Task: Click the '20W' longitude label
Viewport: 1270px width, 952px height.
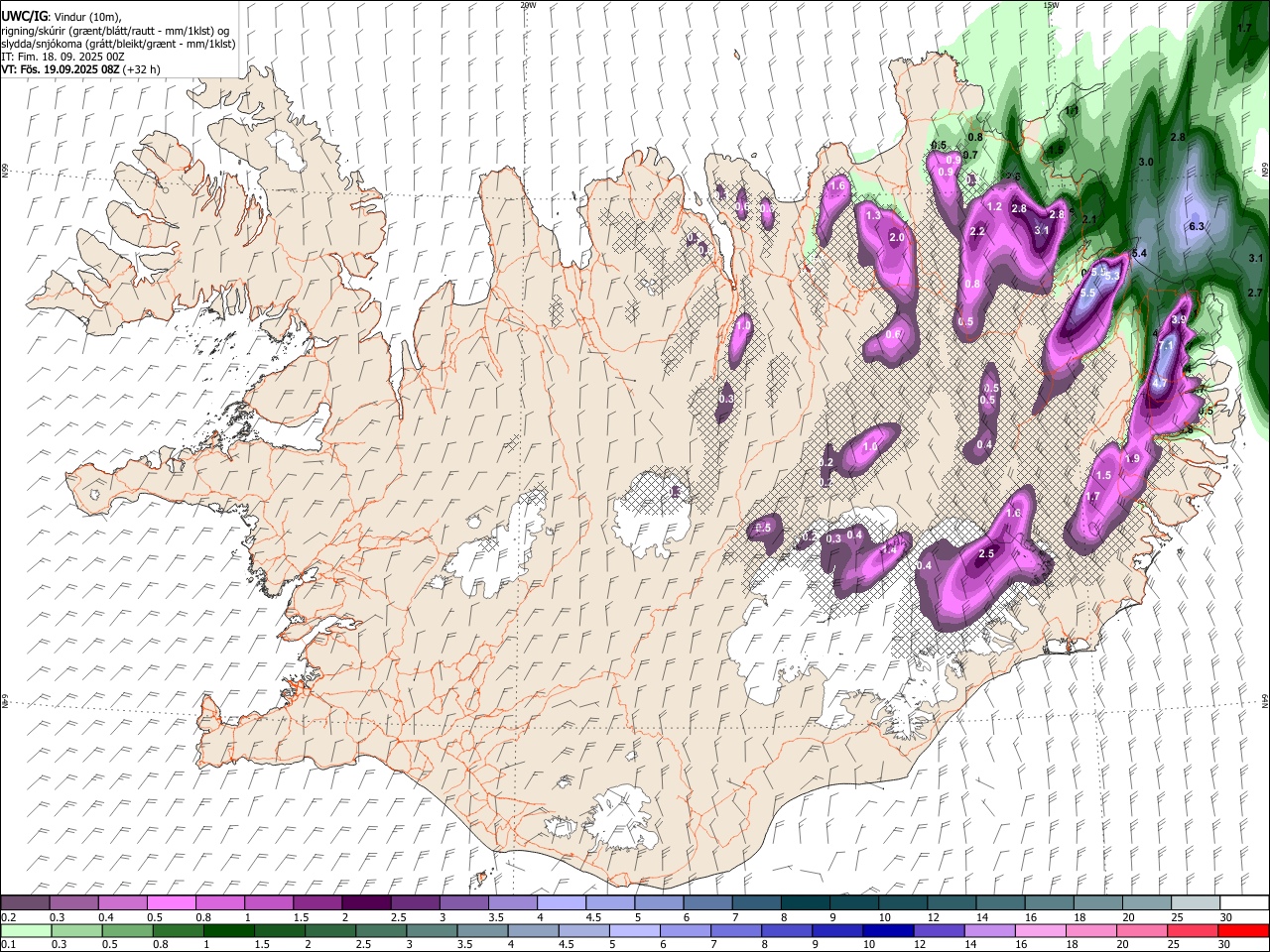Action: (x=528, y=5)
